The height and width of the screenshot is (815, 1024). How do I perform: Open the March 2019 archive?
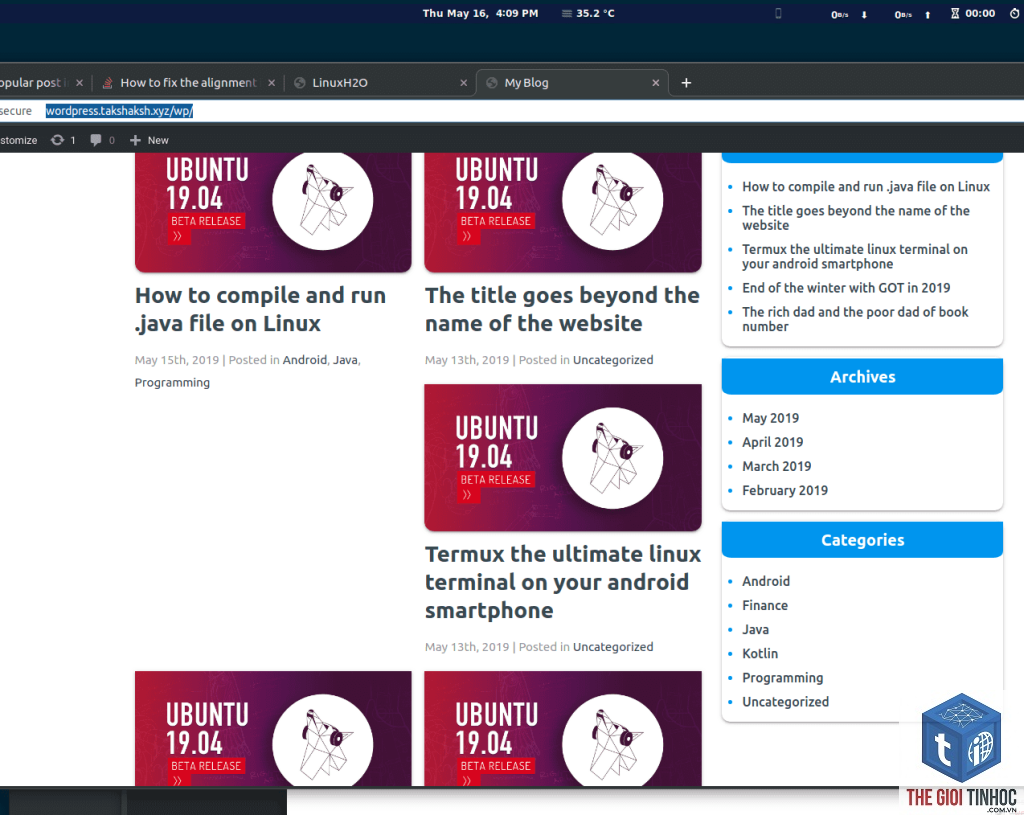pos(776,466)
